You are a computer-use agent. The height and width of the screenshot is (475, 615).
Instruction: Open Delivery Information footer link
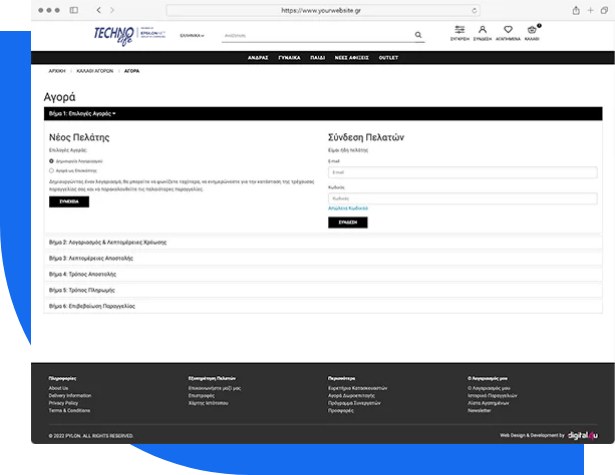coord(70,395)
